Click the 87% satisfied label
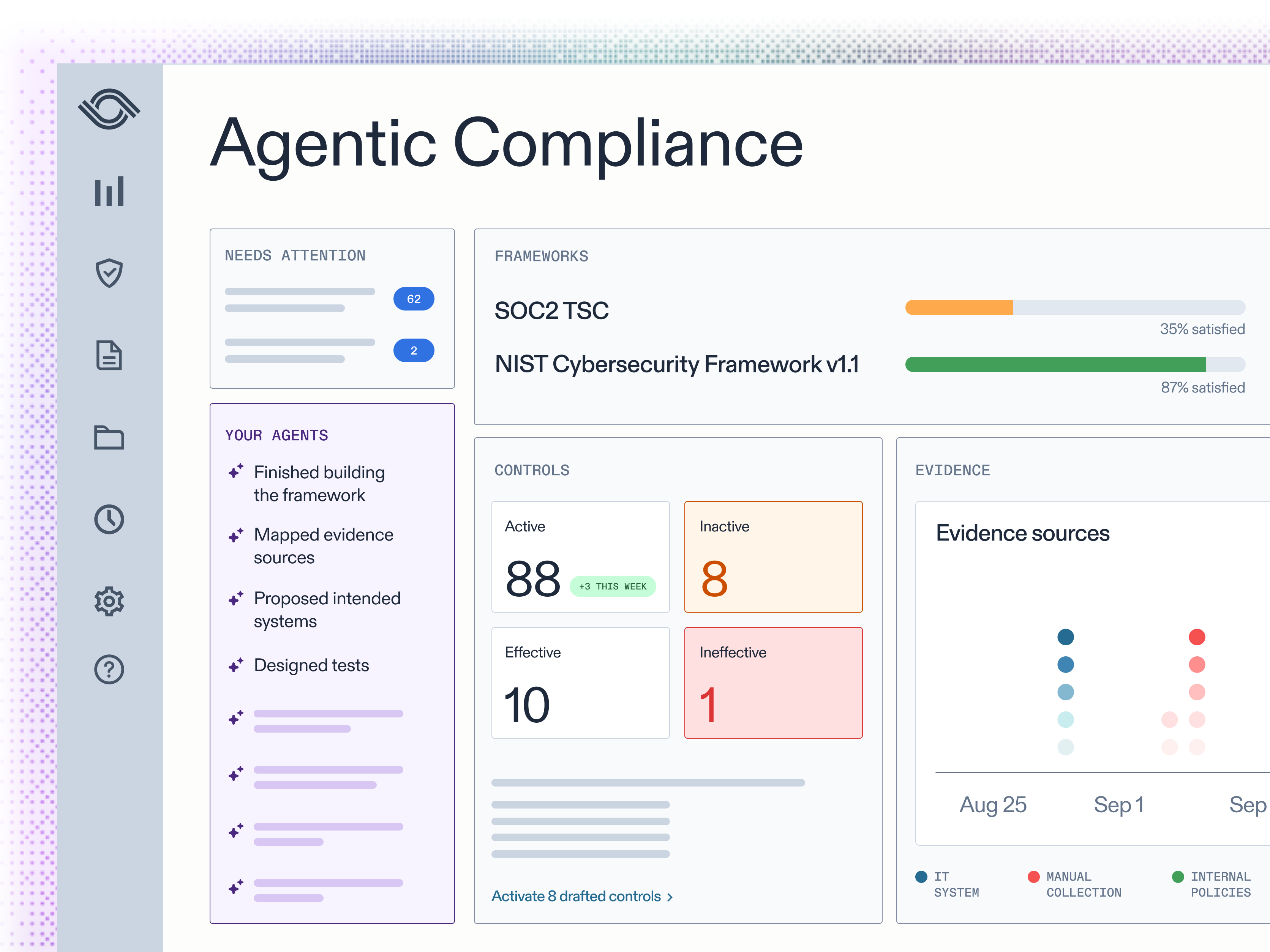The width and height of the screenshot is (1270, 952). click(1203, 388)
